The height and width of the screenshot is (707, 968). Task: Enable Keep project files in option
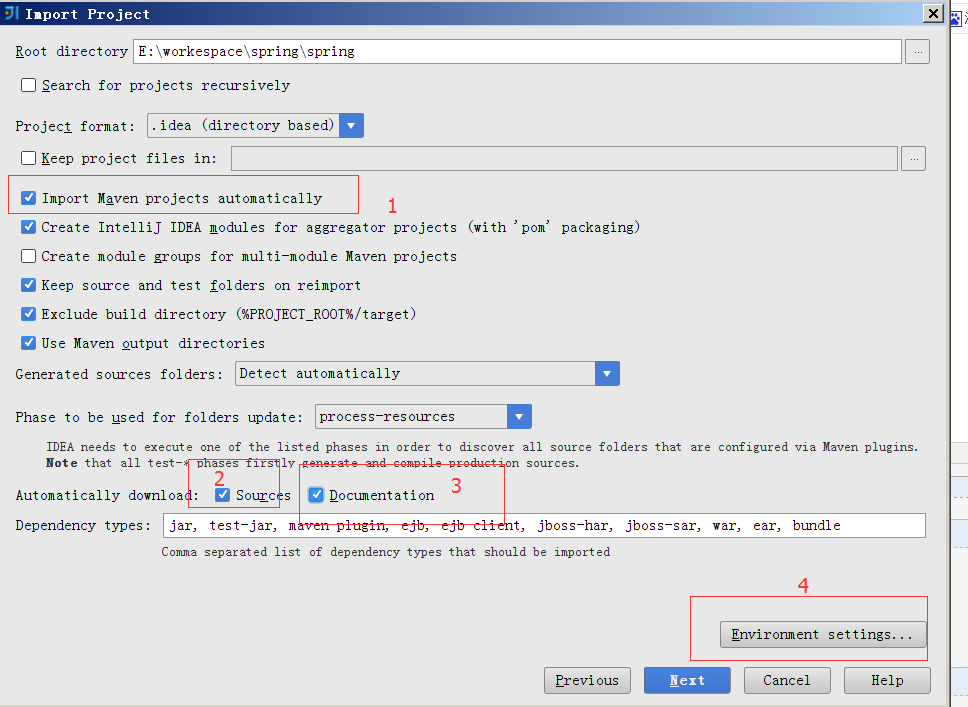[28, 158]
